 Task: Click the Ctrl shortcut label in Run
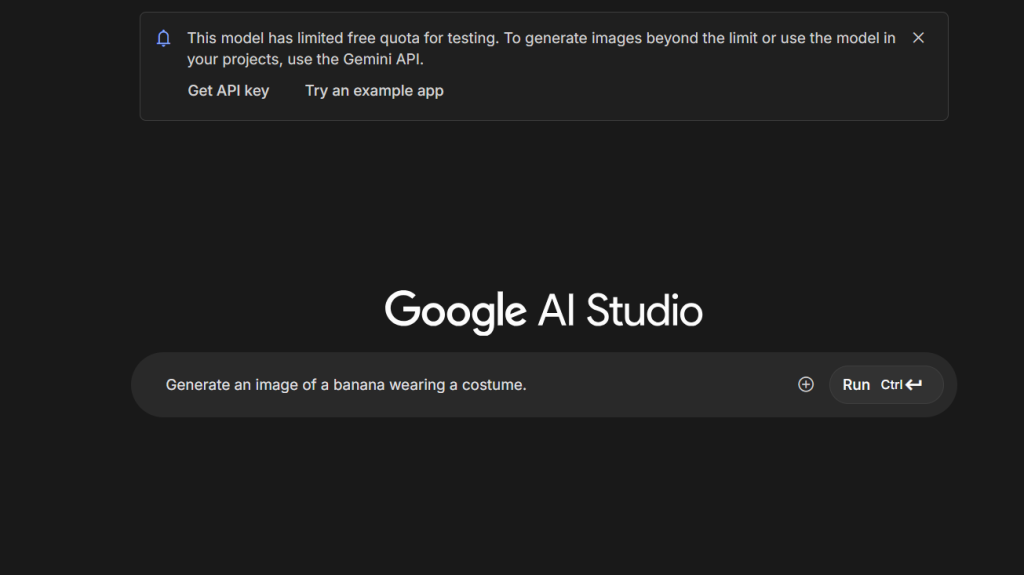coord(891,385)
